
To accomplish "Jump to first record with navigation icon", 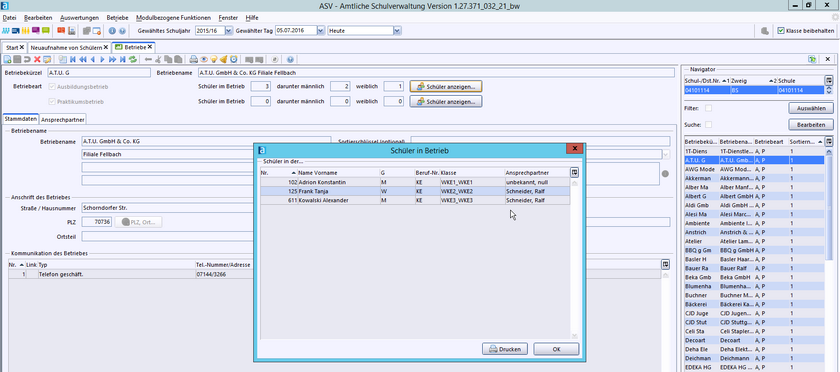I will (x=72, y=59).
